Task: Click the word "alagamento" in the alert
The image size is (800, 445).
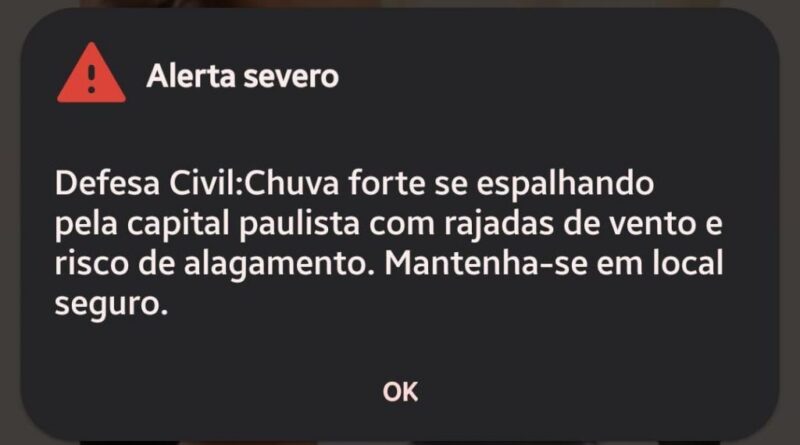Action: (x=276, y=265)
